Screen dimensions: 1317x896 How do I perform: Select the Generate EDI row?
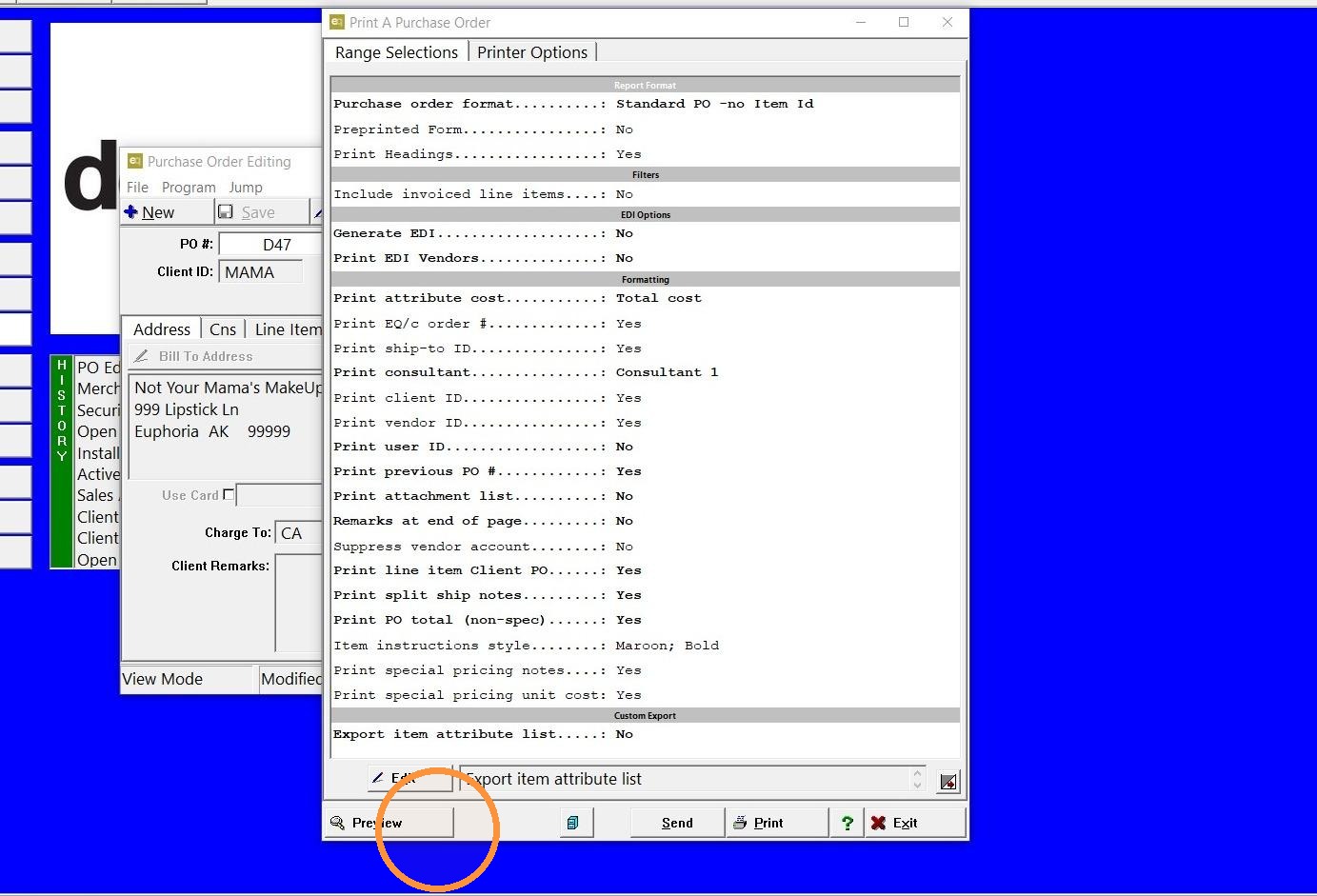coord(645,233)
